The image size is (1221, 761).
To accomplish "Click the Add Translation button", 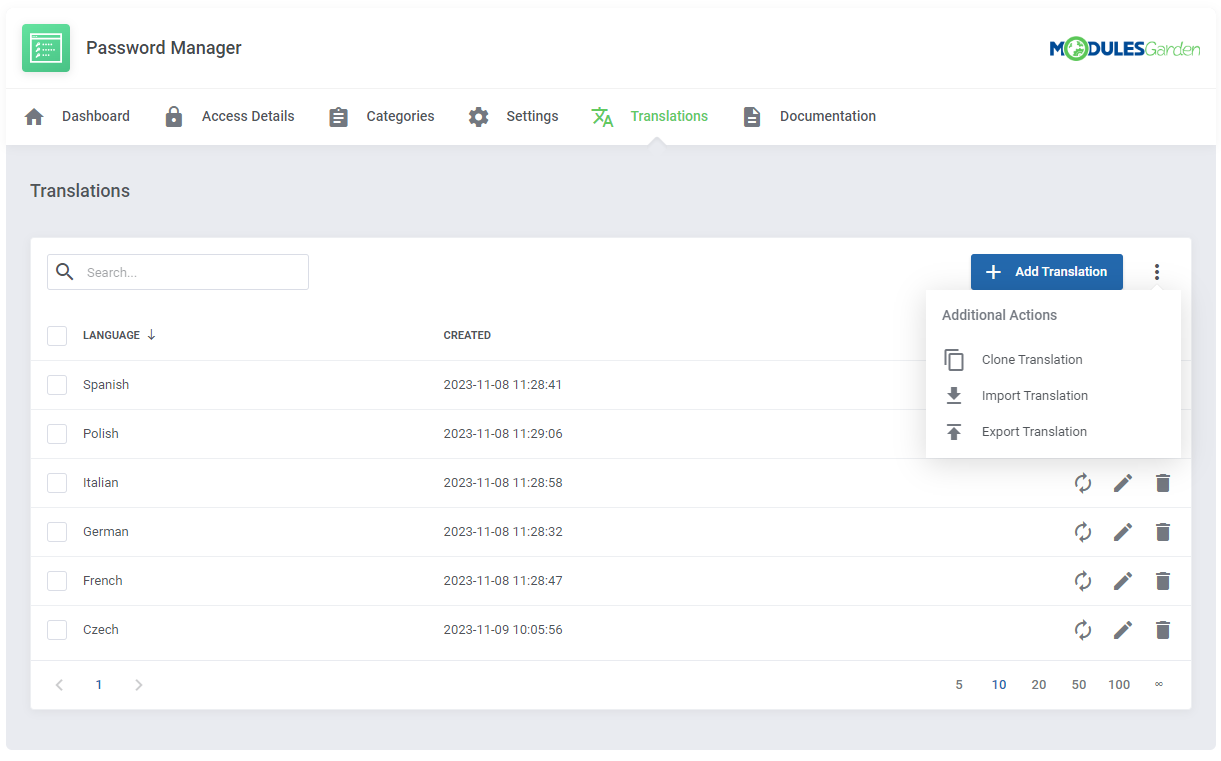I will pos(1046,272).
